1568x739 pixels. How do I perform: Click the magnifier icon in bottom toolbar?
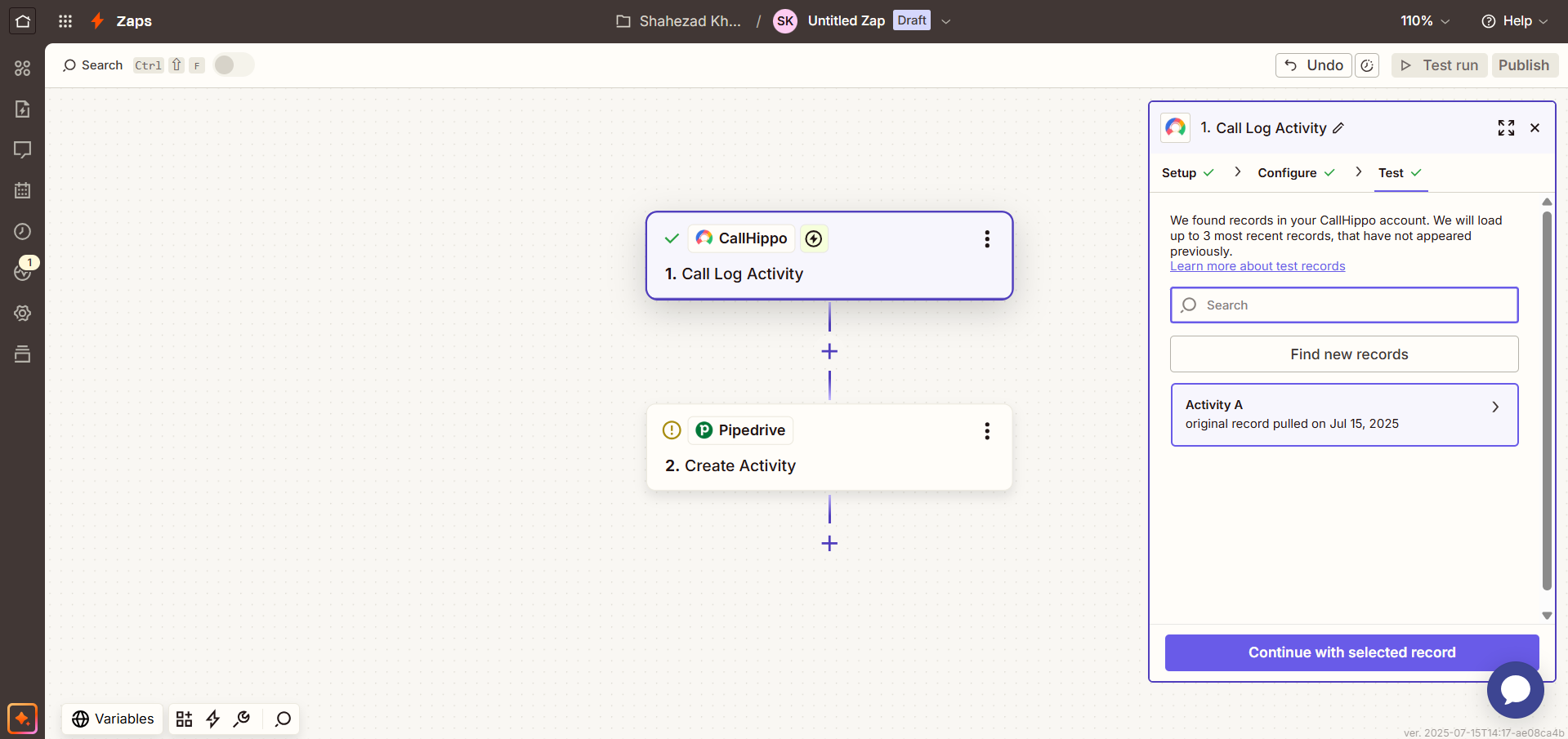point(283,719)
